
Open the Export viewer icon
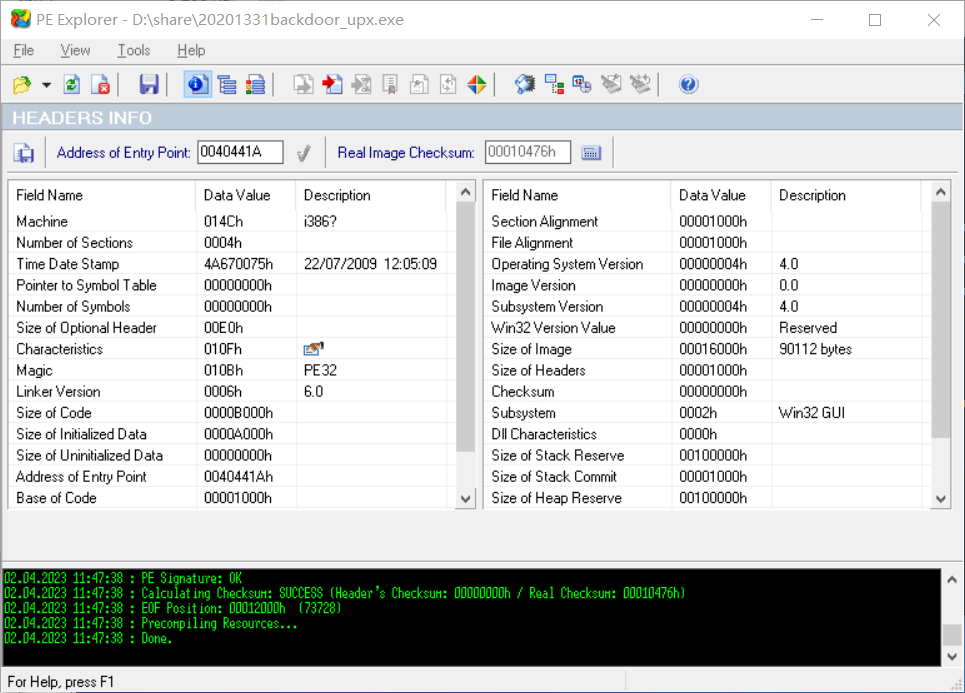point(303,84)
